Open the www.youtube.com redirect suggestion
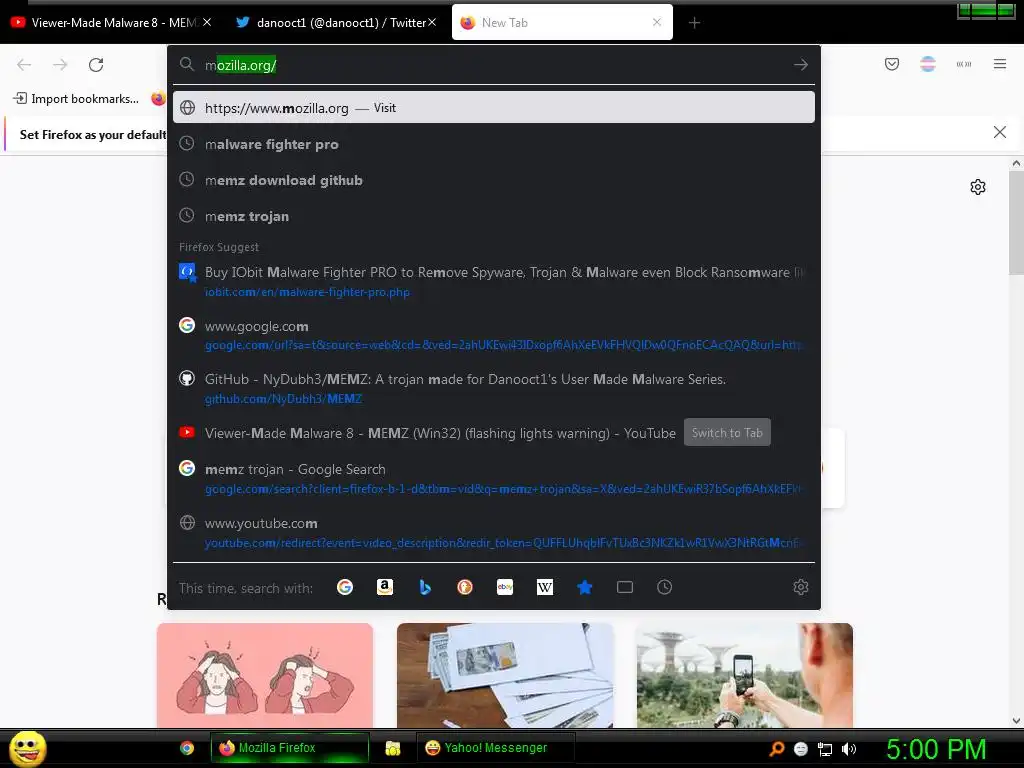Image resolution: width=1024 pixels, height=768 pixels. [x=494, y=532]
